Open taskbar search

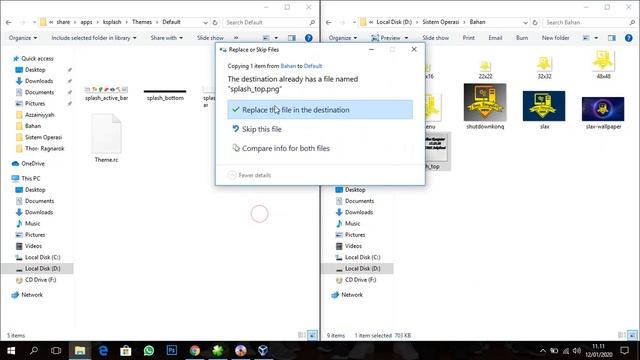click(x=34, y=351)
